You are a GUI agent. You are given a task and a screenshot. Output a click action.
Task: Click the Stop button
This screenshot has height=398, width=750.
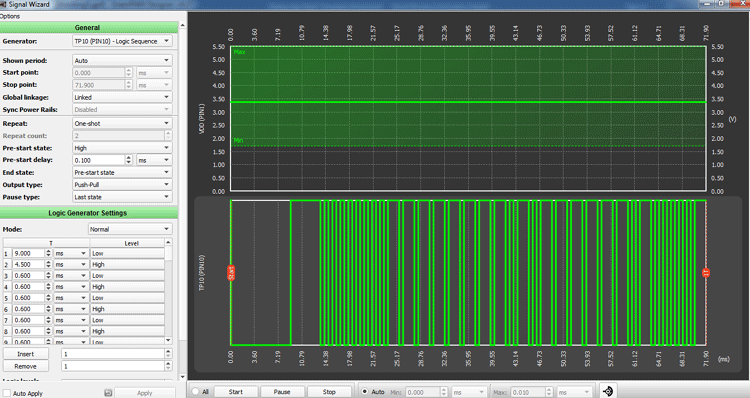tap(329, 392)
